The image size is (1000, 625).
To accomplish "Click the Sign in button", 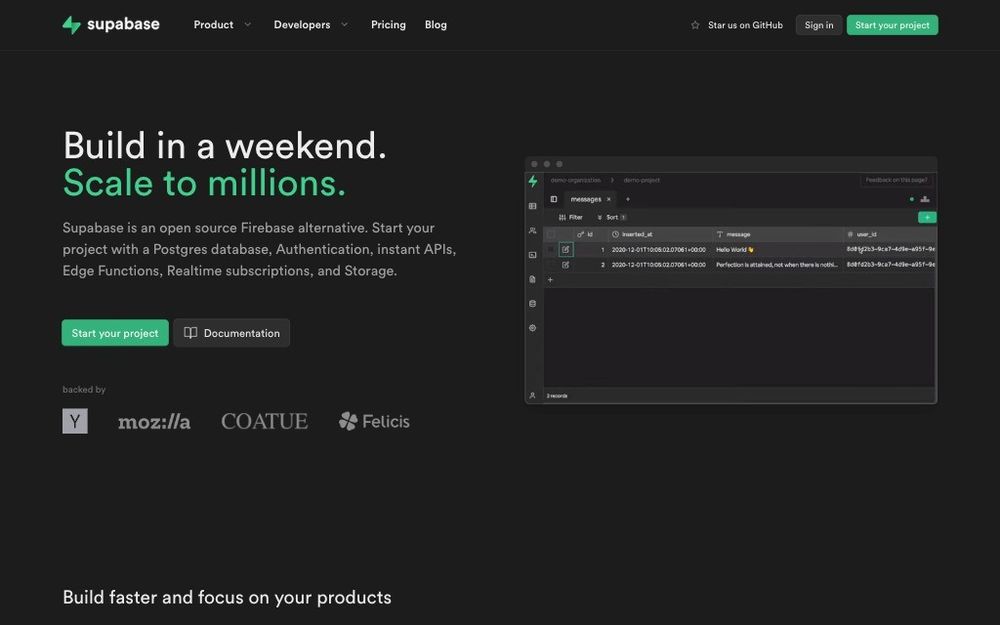I will [819, 25].
